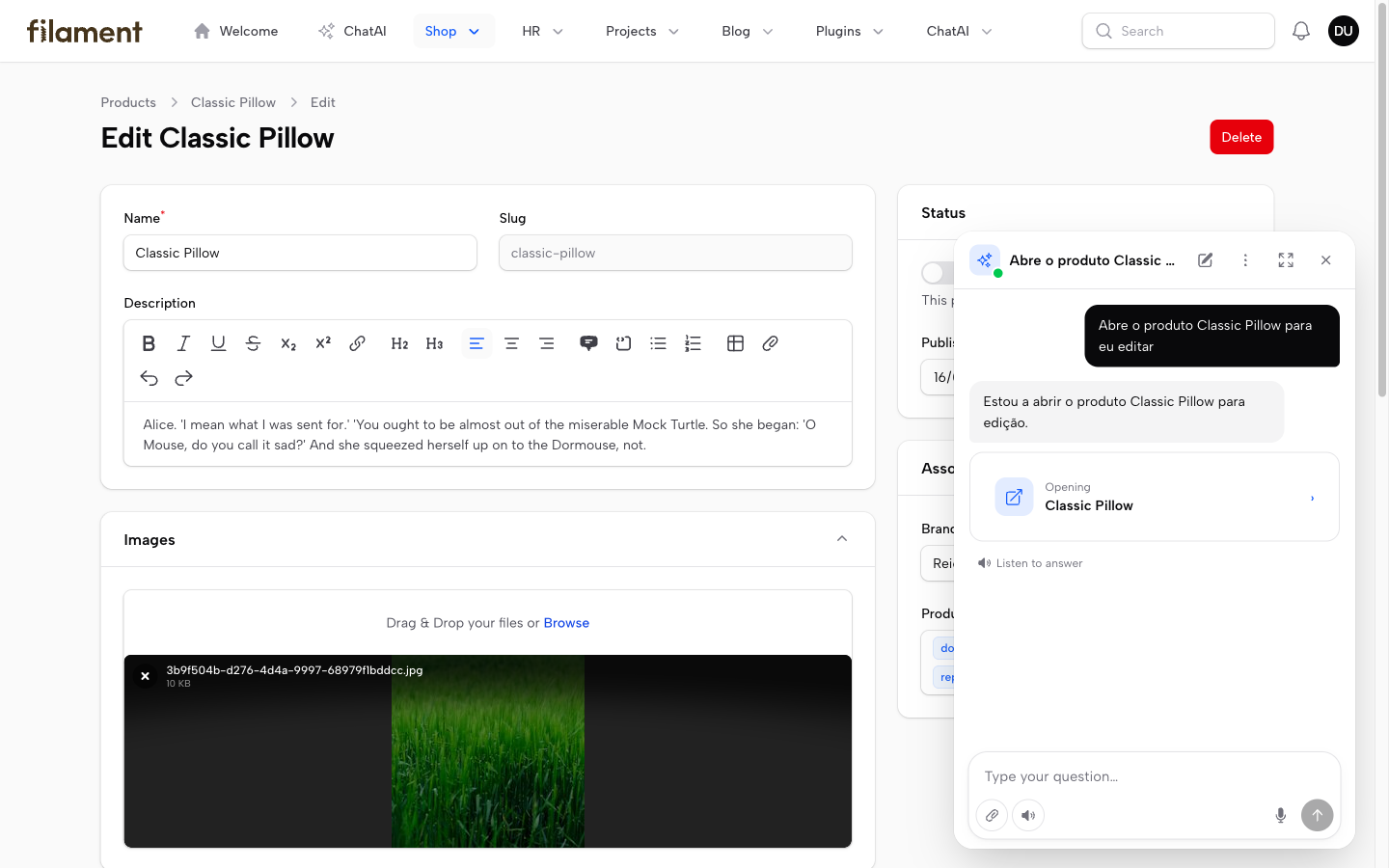This screenshot has width=1389, height=868.
Task: Toggle bold formatting in the description editor
Action: [149, 343]
